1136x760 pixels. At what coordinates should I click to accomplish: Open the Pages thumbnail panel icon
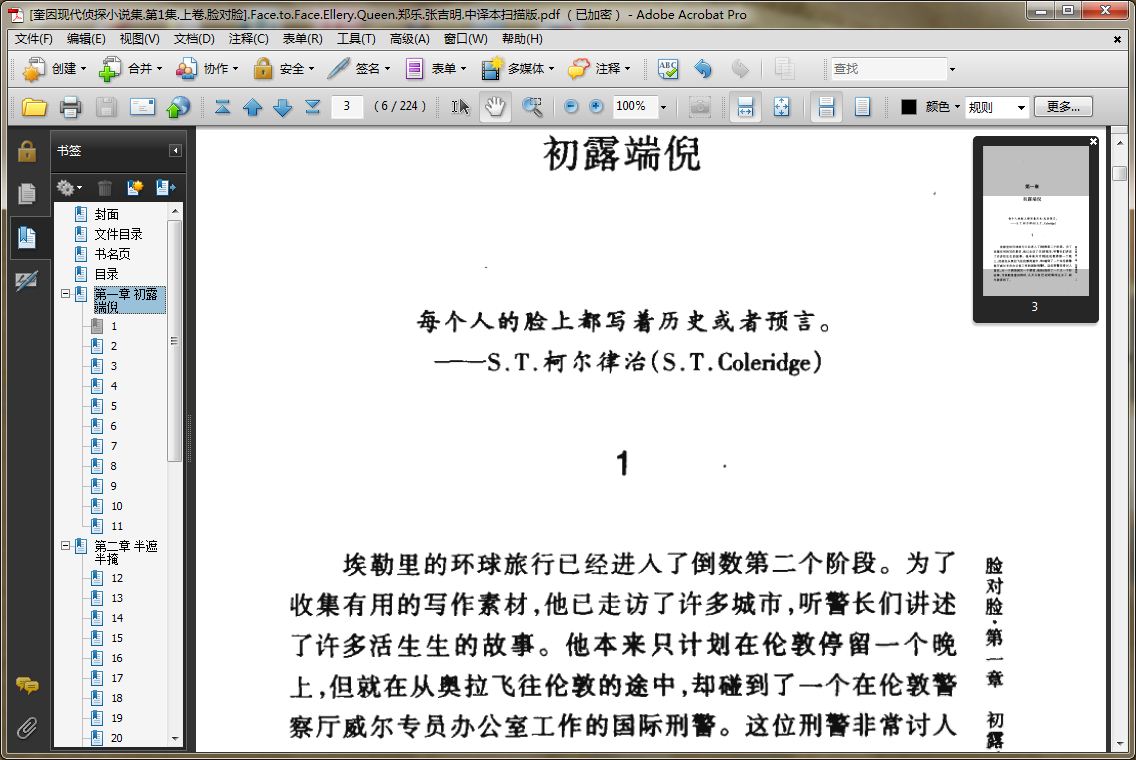27,194
